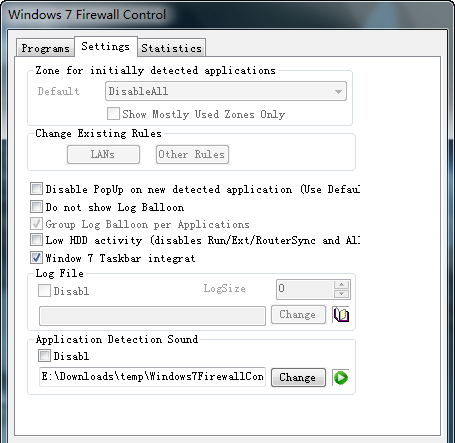Viewport: 455px width, 443px height.
Task: Click the detection sound file path field
Action: click(152, 377)
